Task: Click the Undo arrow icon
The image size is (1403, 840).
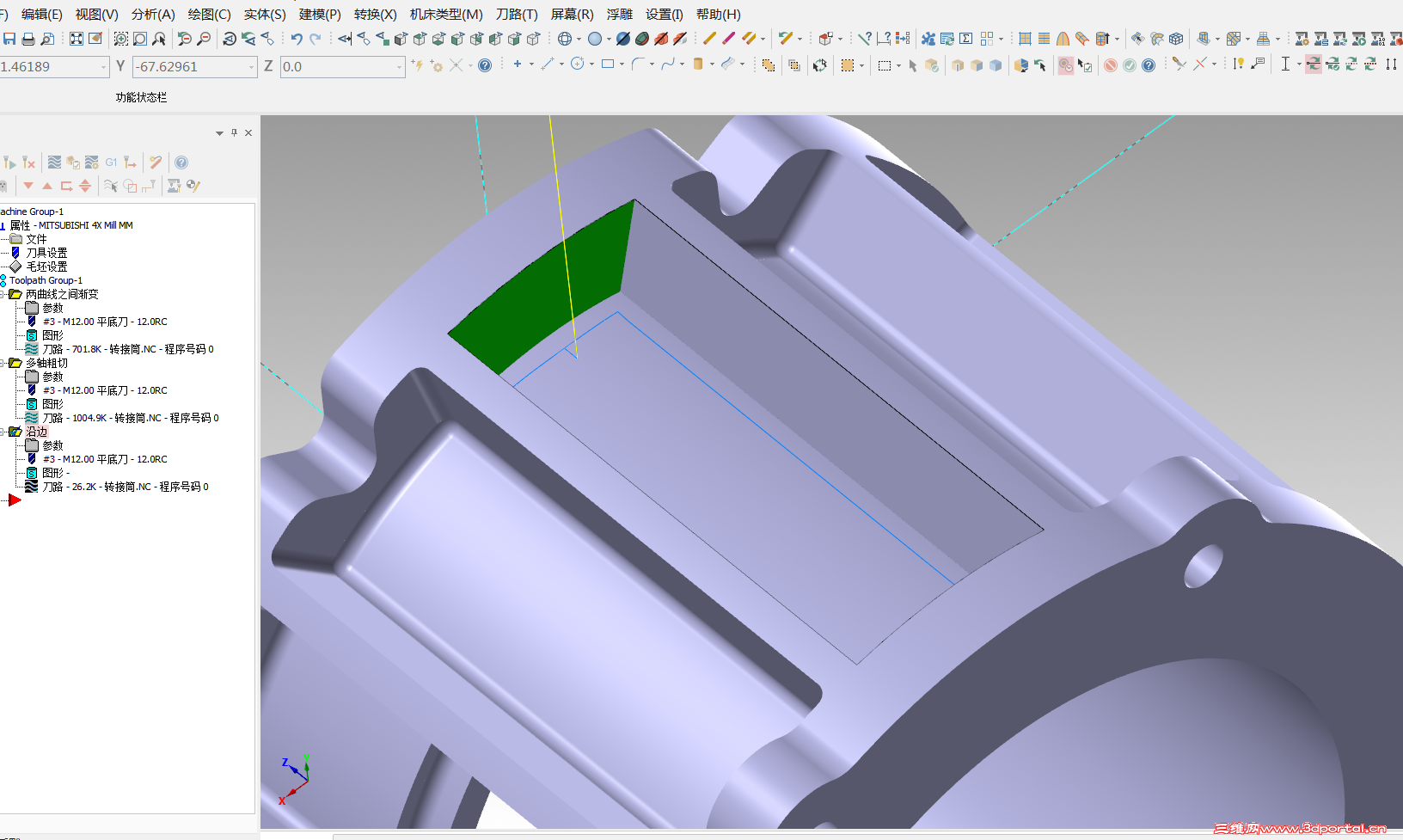Action: click(297, 39)
